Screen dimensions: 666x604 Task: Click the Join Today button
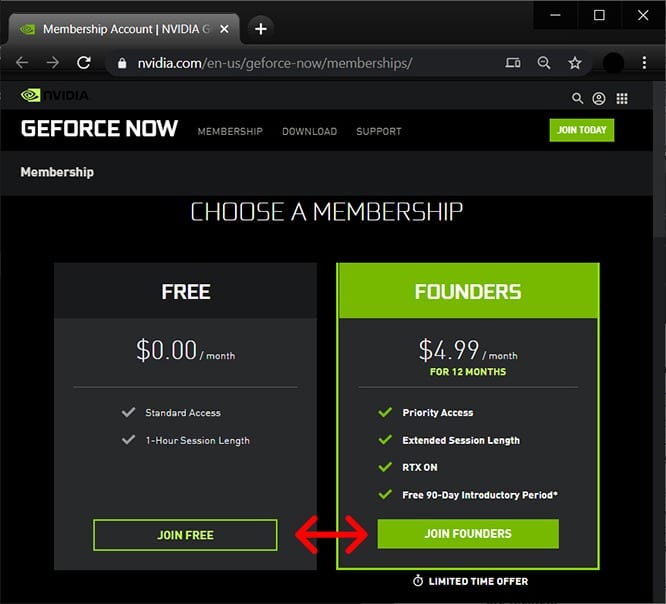click(581, 130)
